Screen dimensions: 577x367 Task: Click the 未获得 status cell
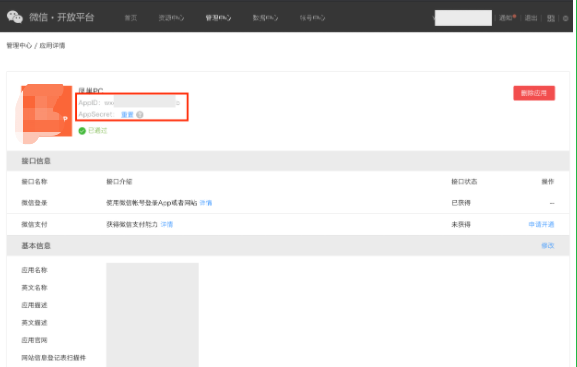pyautogui.click(x=461, y=224)
